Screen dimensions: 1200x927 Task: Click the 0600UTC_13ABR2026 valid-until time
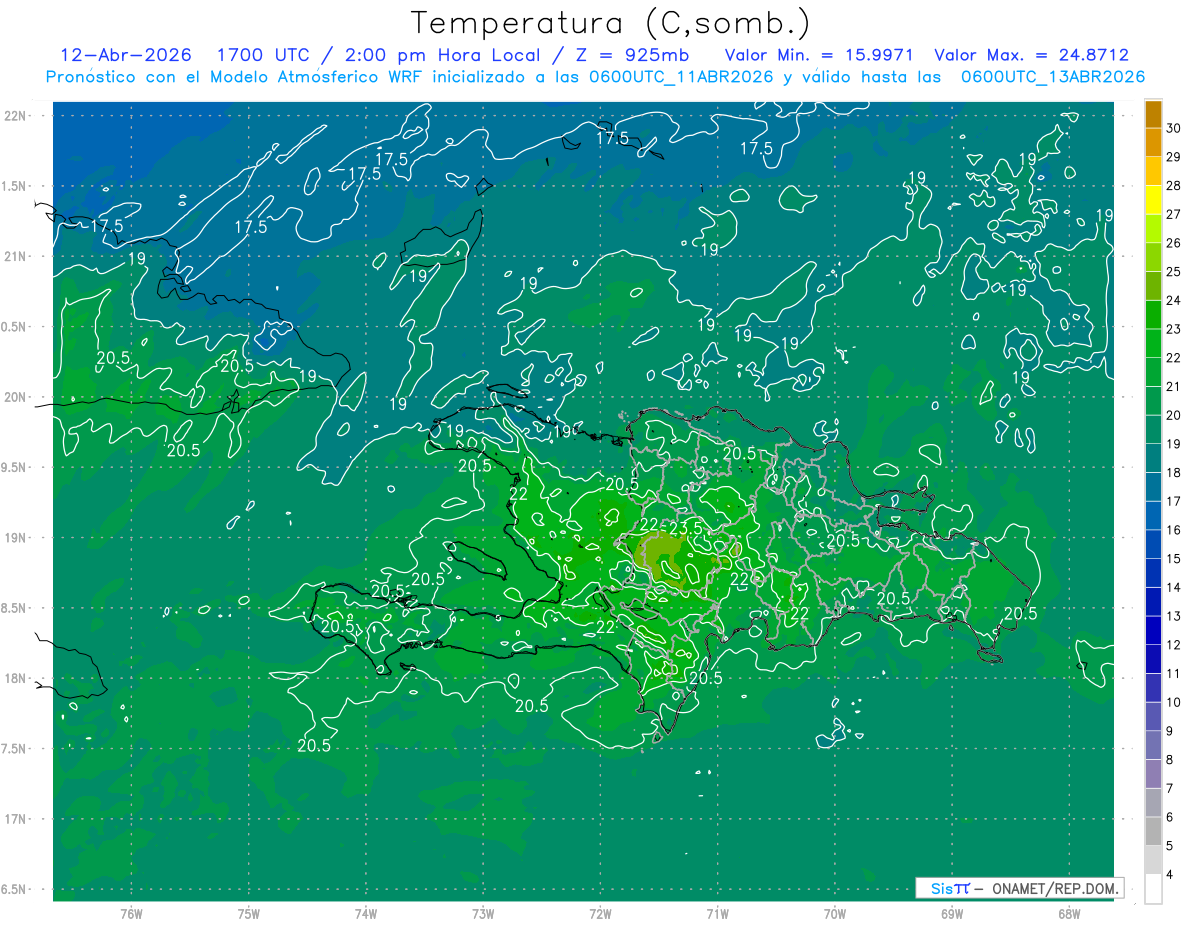[1052, 77]
